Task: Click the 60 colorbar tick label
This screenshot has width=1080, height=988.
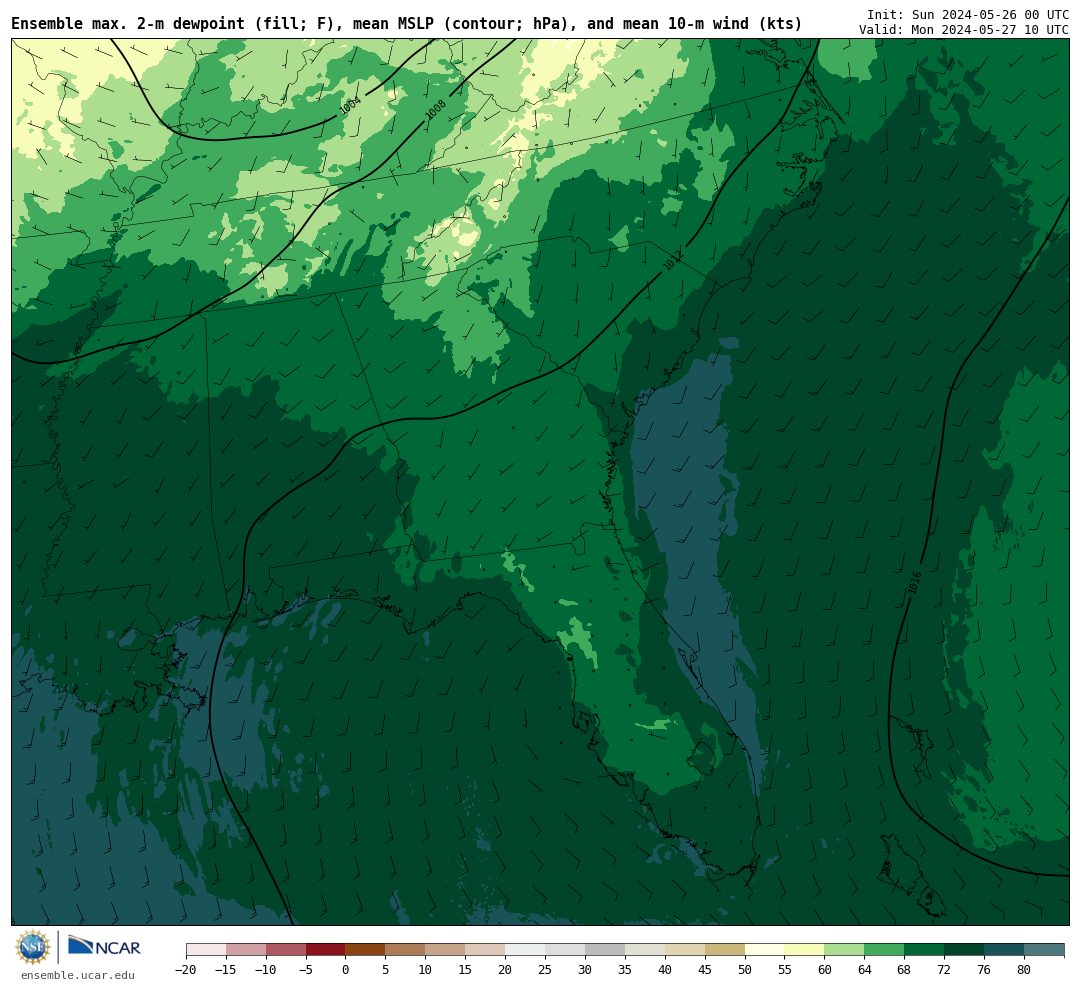Action: (x=825, y=970)
